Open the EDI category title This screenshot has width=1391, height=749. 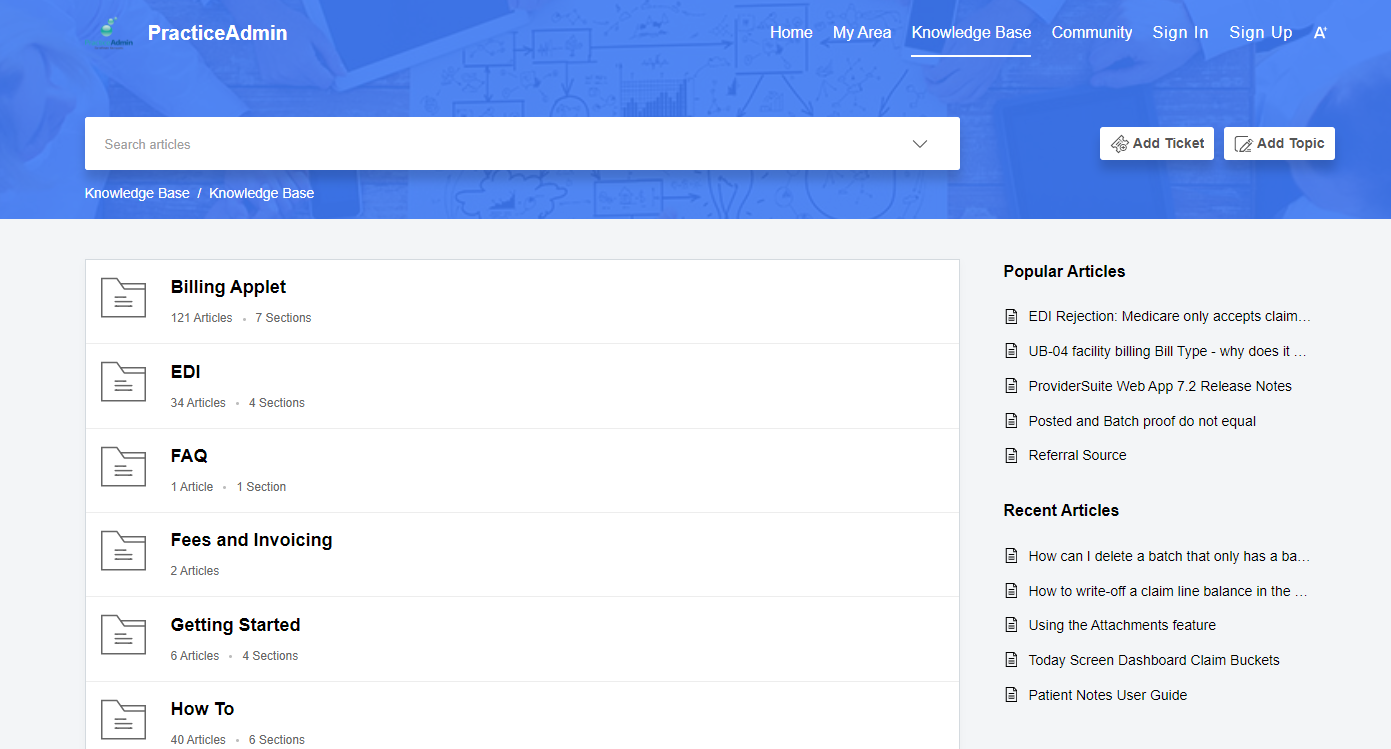[x=185, y=372]
